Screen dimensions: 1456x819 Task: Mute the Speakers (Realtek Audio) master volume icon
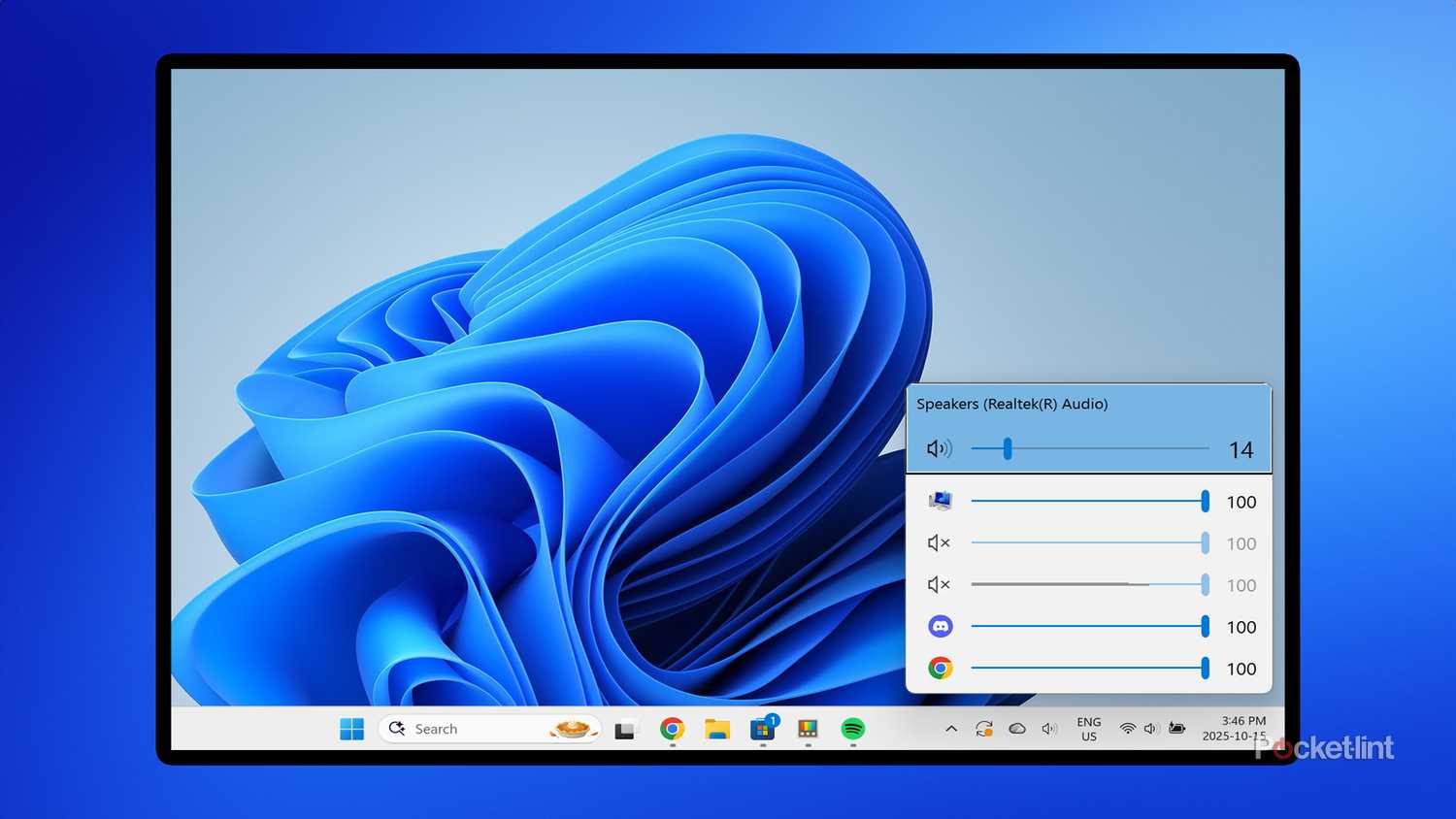pos(938,448)
